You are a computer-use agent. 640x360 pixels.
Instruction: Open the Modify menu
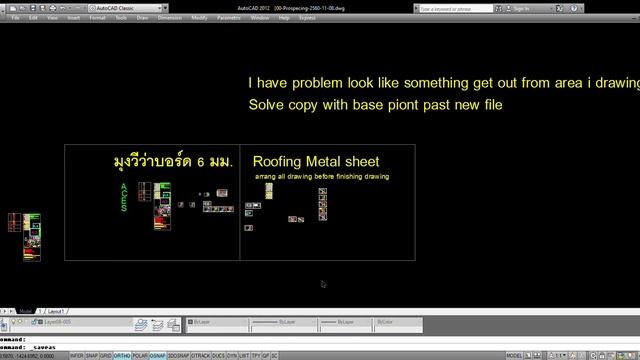[199, 18]
